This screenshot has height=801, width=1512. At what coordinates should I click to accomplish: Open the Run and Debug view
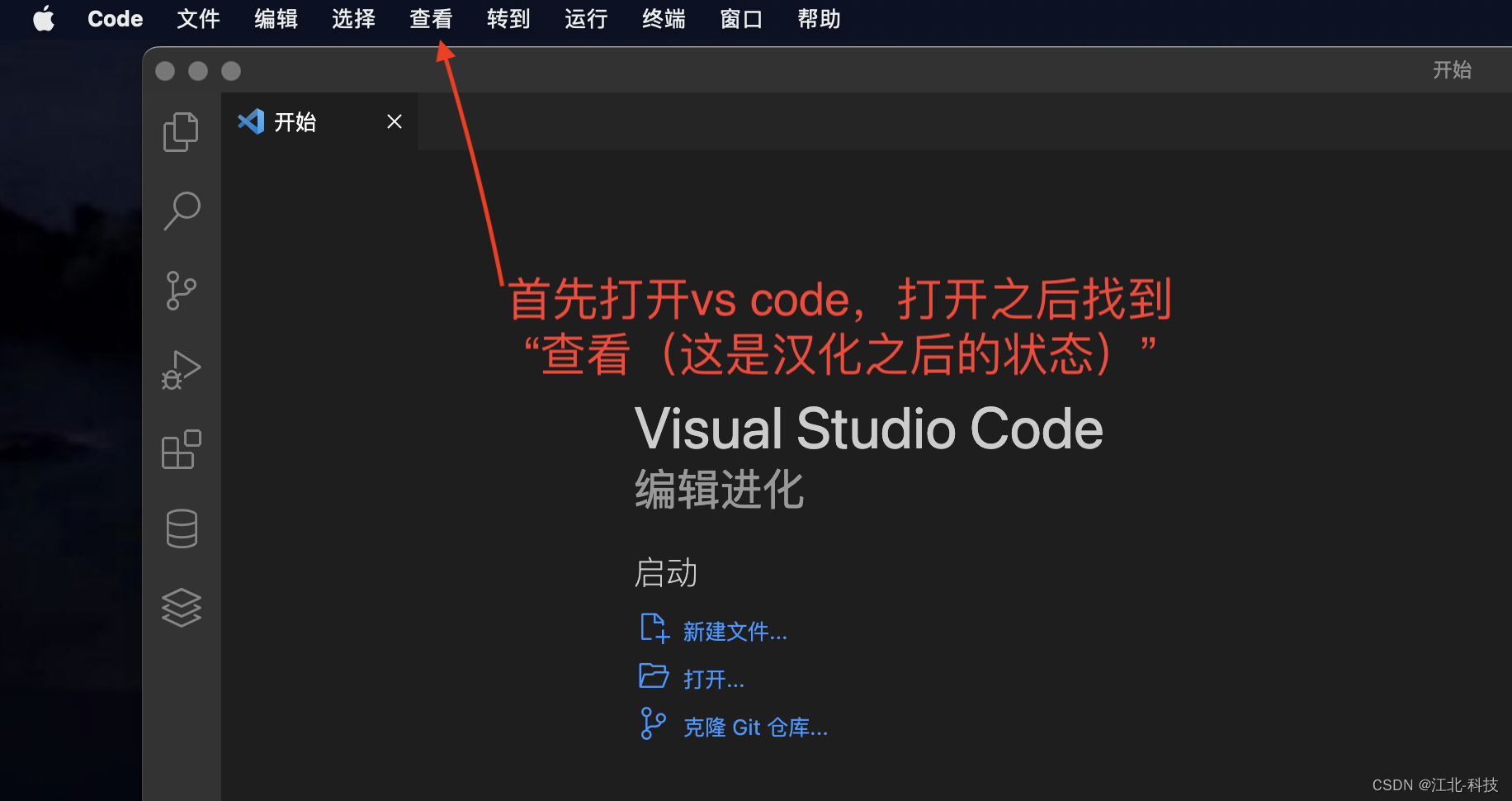[x=181, y=370]
